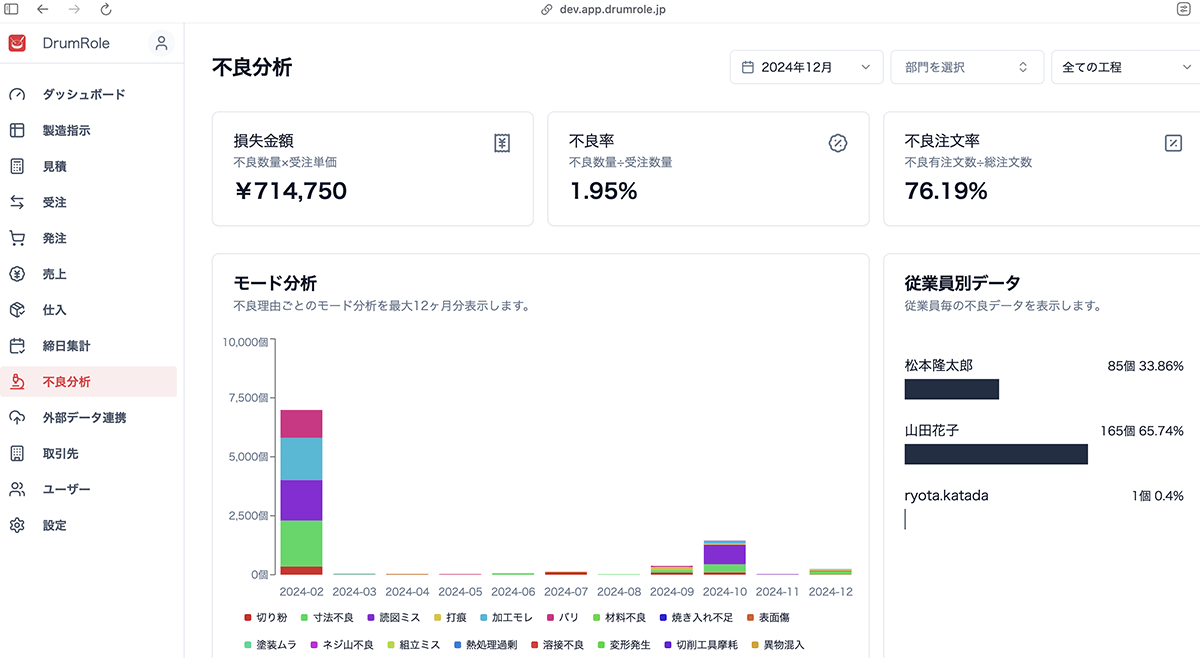
Task: Select 外部データ連携 menu item
Action: pyautogui.click(x=84, y=417)
